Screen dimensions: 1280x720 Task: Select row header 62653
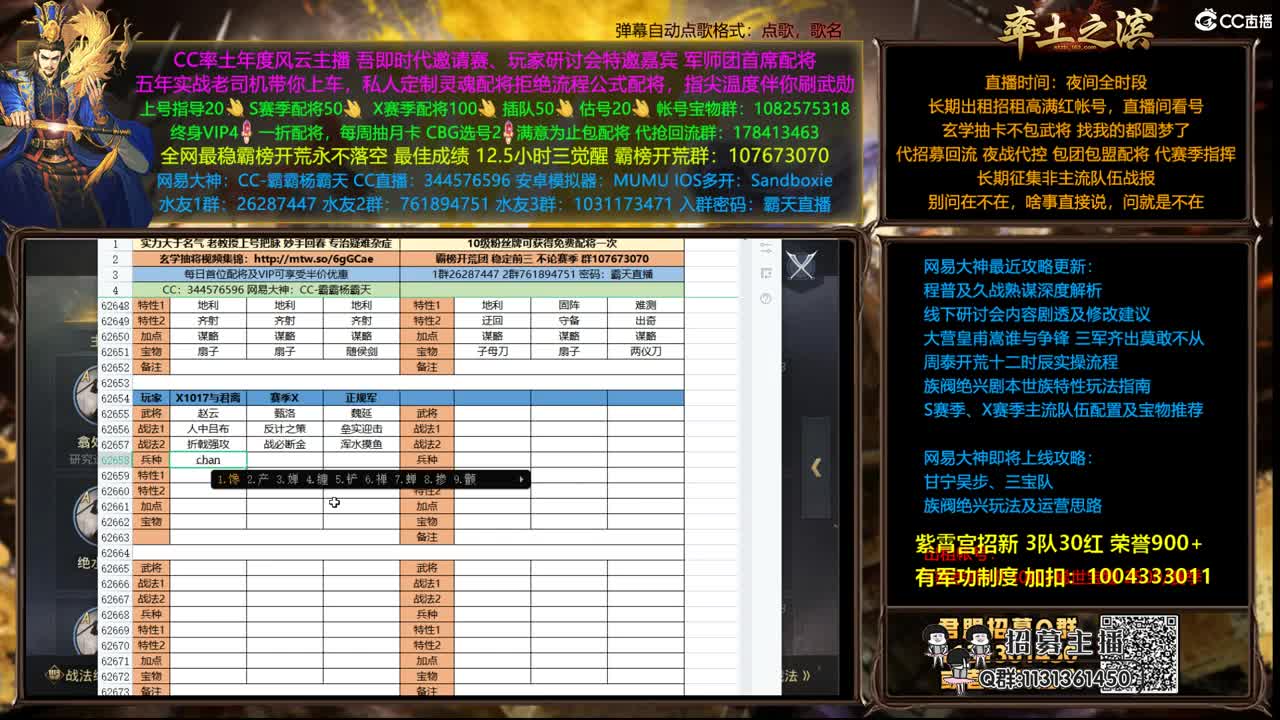[115, 383]
